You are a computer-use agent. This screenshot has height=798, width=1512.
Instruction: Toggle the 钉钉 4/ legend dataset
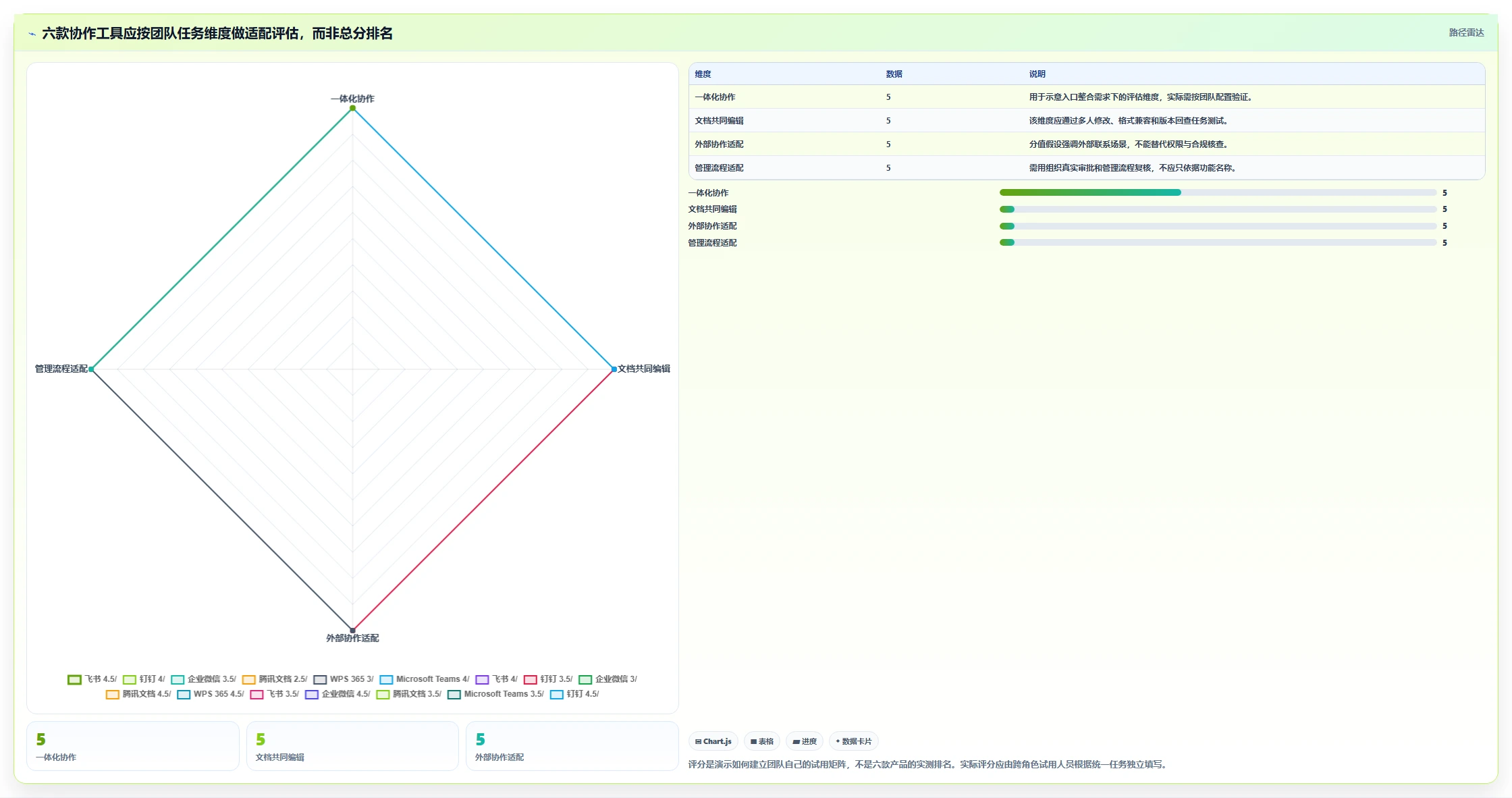(144, 679)
